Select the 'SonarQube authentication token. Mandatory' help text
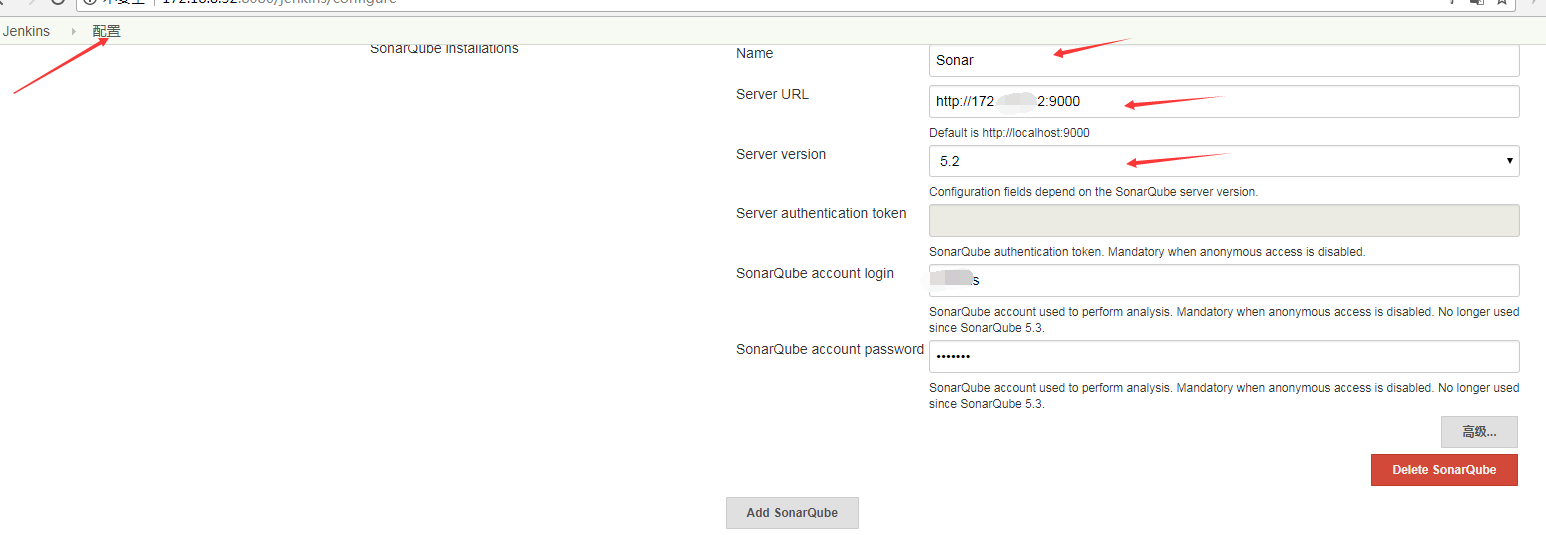The image size is (1546, 535). (1147, 252)
